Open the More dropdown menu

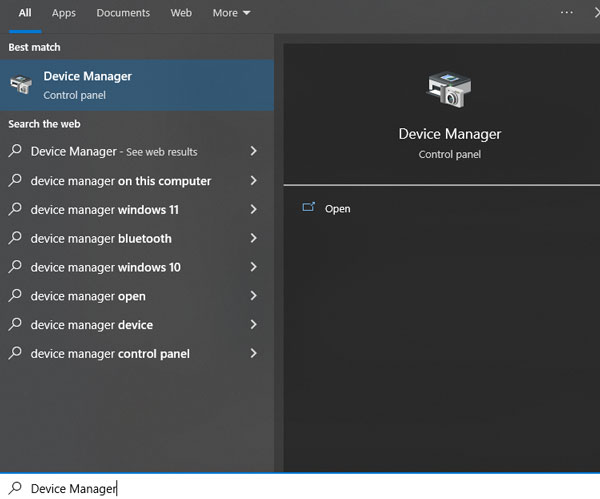(x=232, y=13)
